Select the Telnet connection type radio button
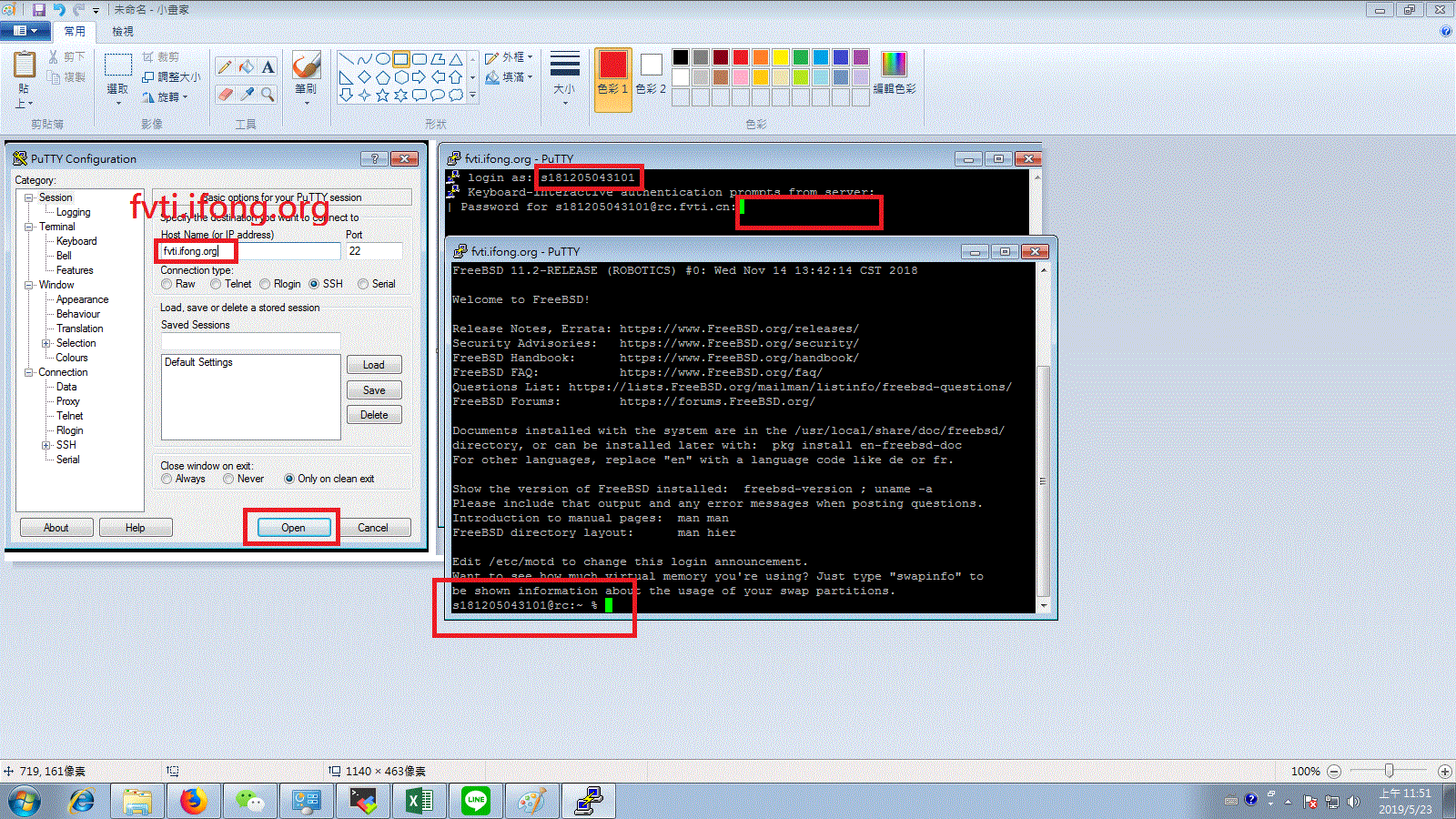Viewport: 1456px width, 819px height. 217,284
